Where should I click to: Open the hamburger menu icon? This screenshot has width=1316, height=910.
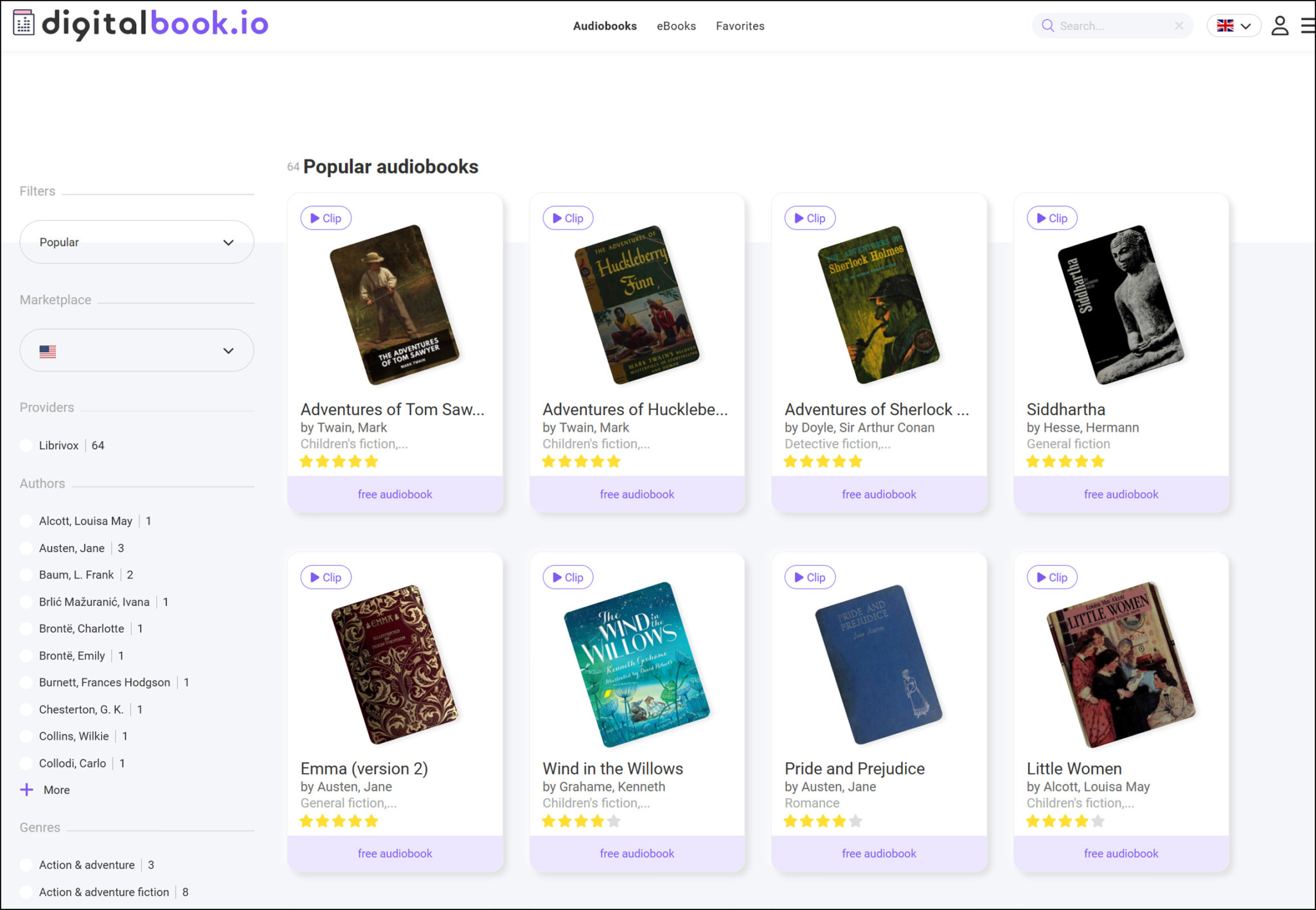pos(1306,26)
